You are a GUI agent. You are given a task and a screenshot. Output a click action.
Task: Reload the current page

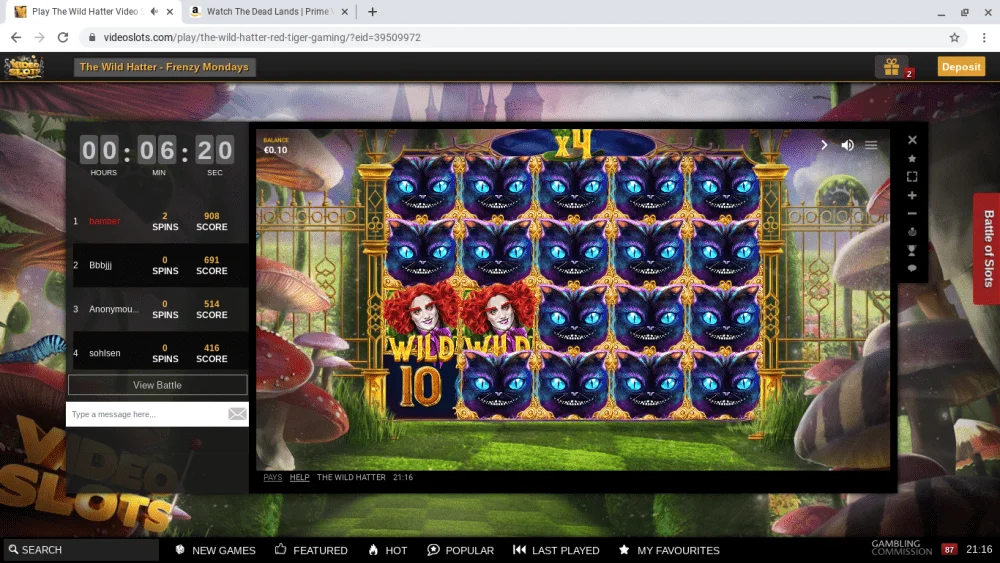coord(62,38)
